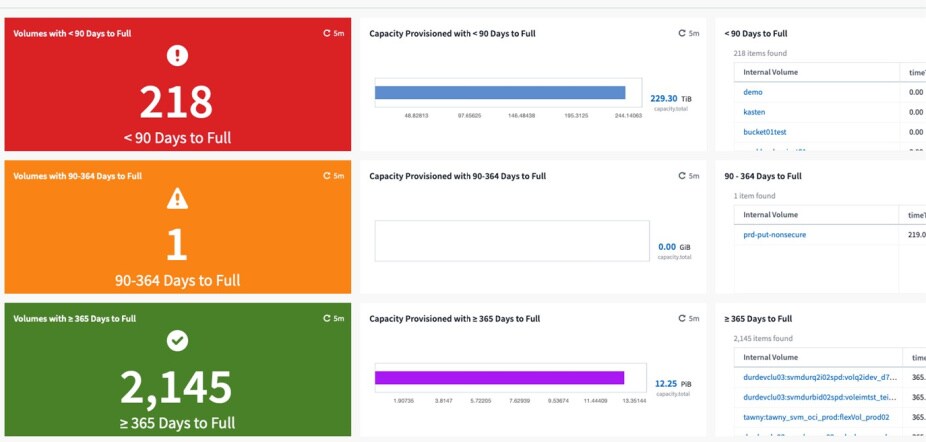
Task: Click the 218 volumes count
Action: (177, 102)
